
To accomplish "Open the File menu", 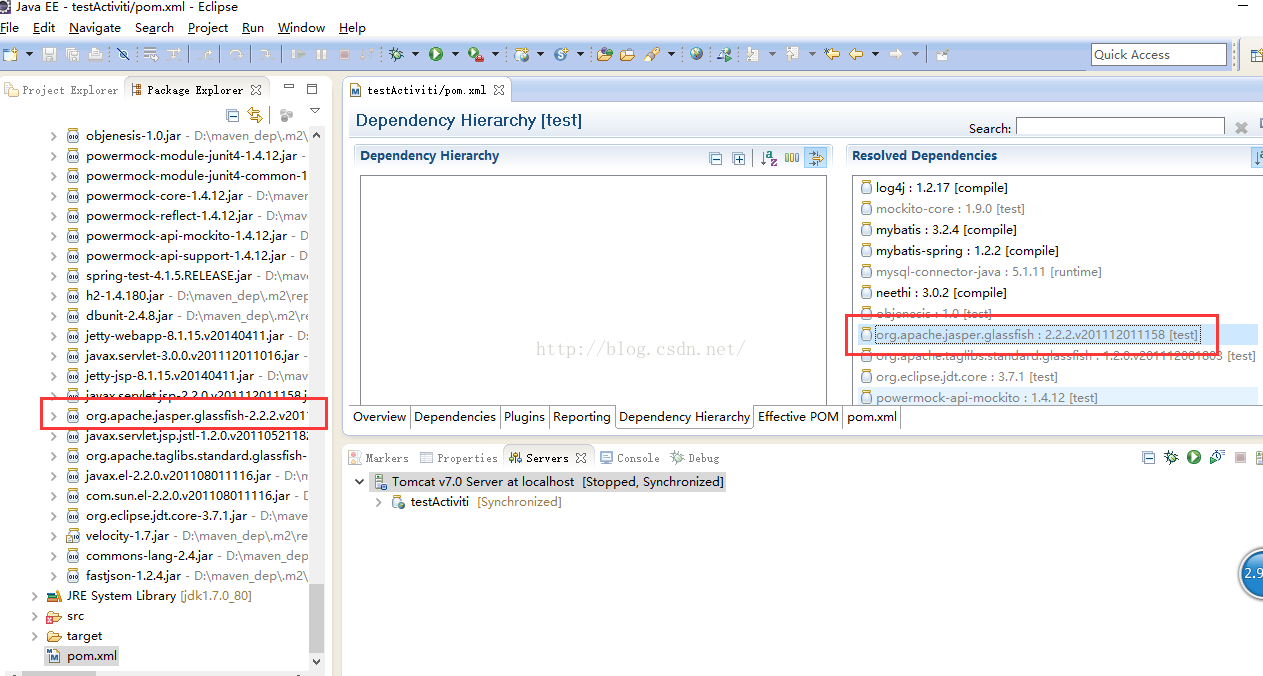I will (x=10, y=28).
